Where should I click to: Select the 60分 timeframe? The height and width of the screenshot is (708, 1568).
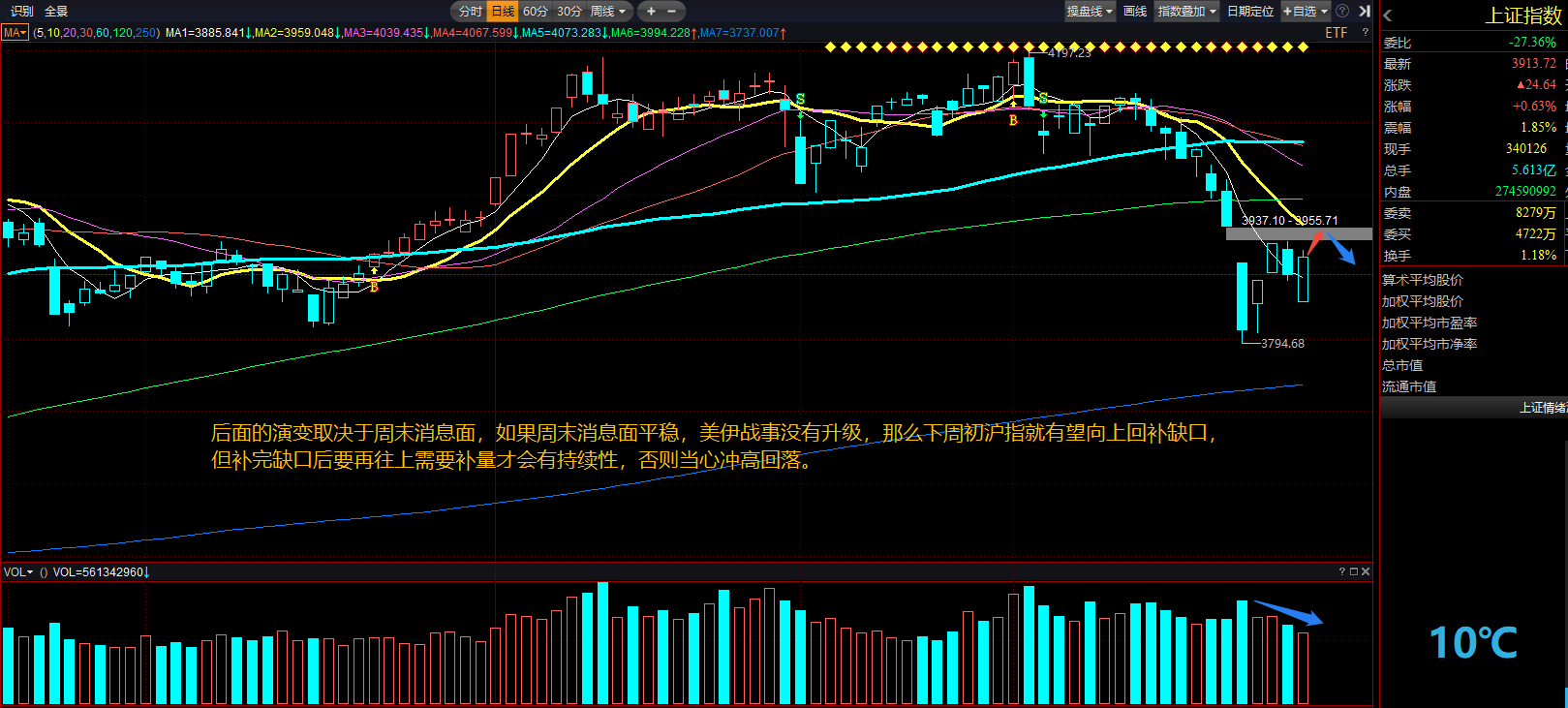pyautogui.click(x=536, y=12)
